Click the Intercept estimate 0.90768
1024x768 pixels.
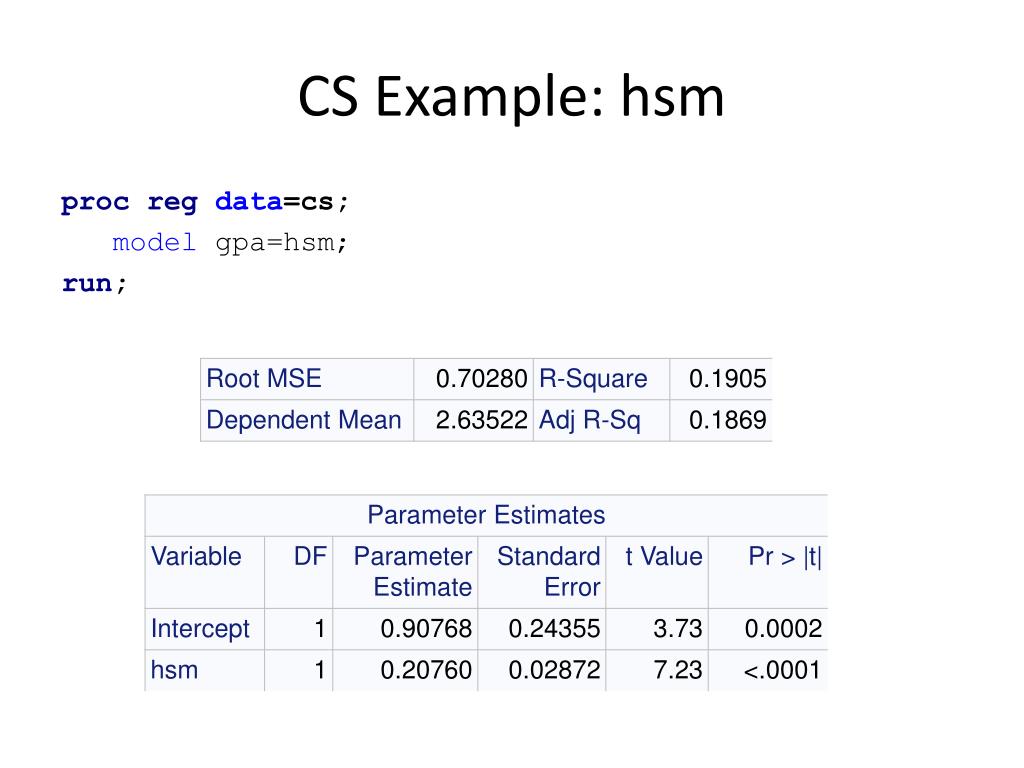(x=426, y=629)
